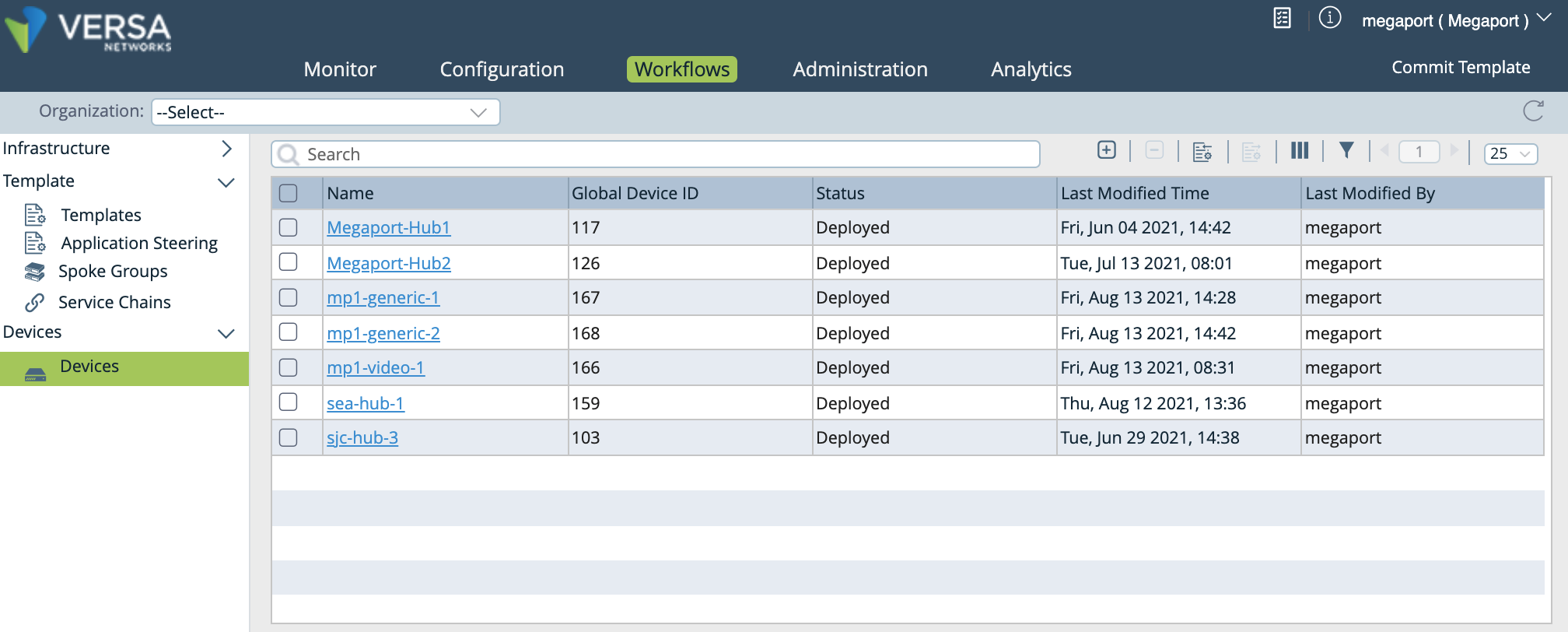Open the Analytics tab

1031,69
